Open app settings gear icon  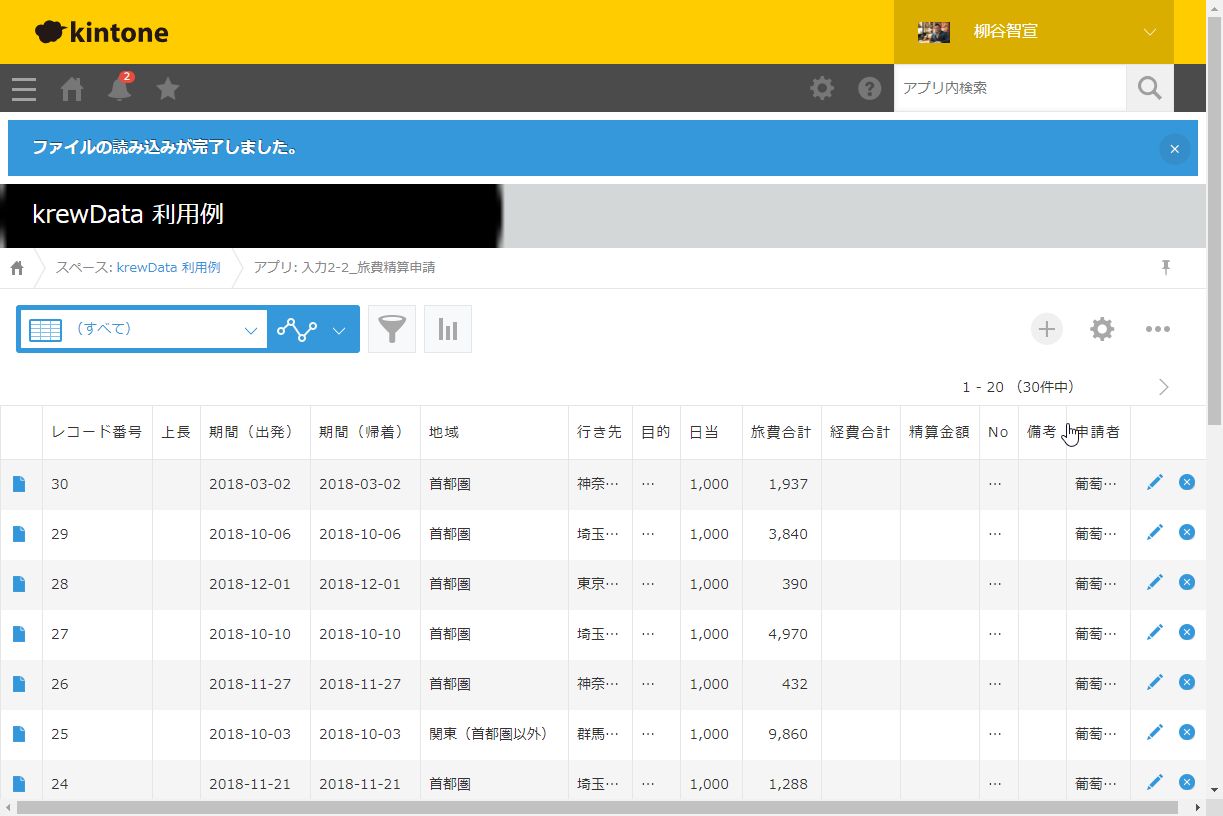point(1102,329)
